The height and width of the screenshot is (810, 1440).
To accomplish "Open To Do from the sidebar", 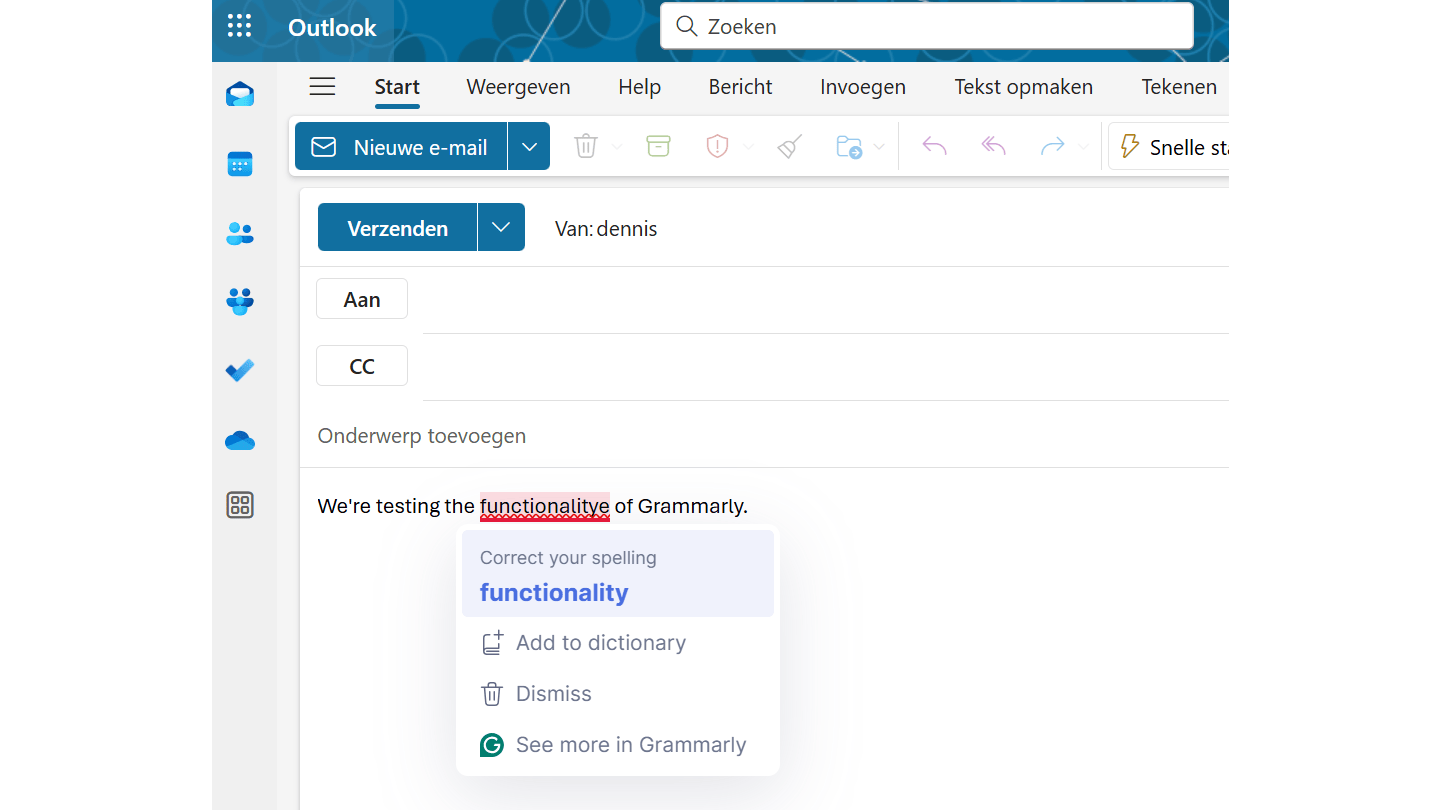I will pos(240,370).
